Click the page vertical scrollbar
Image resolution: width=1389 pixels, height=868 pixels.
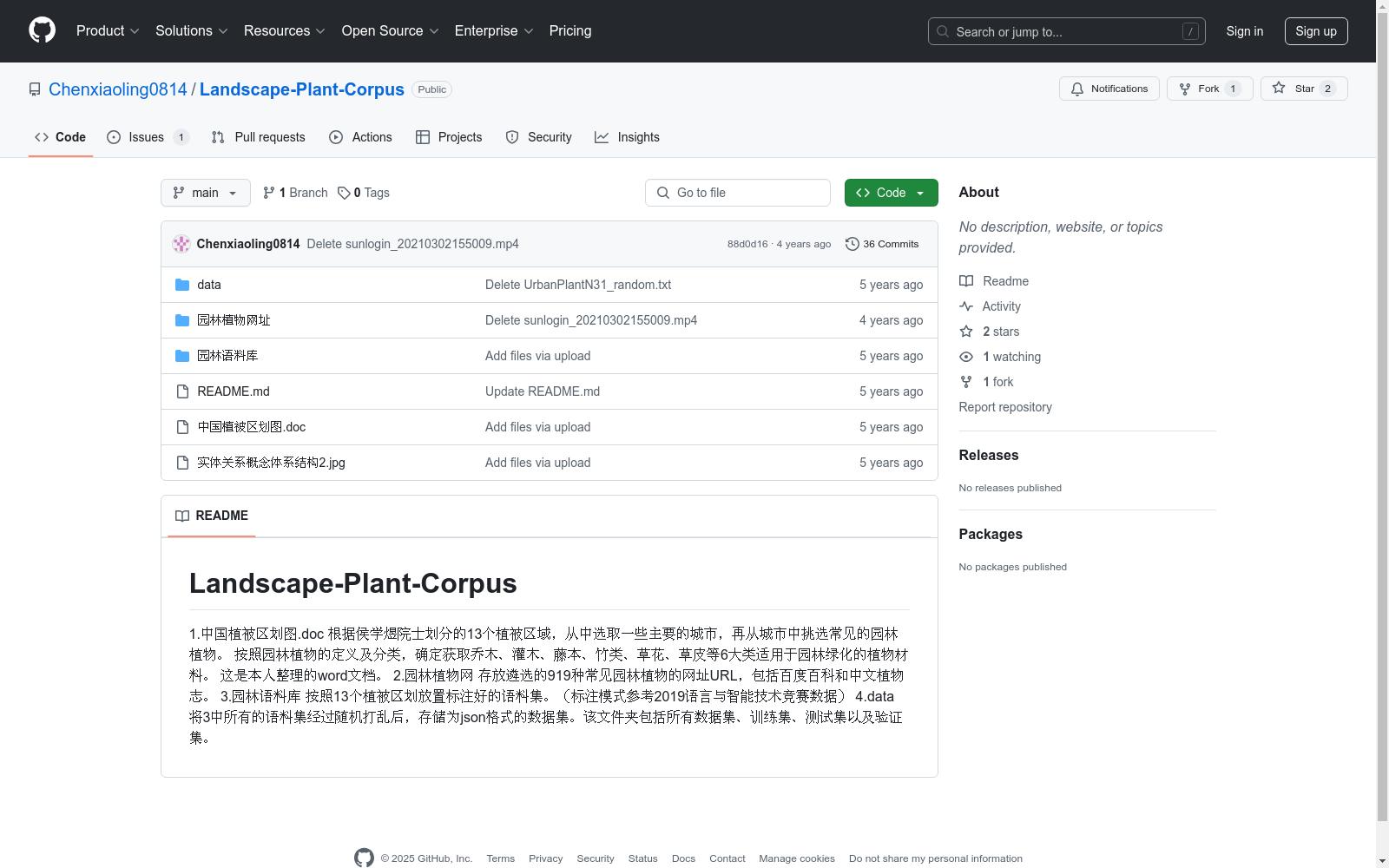pos(1383,417)
